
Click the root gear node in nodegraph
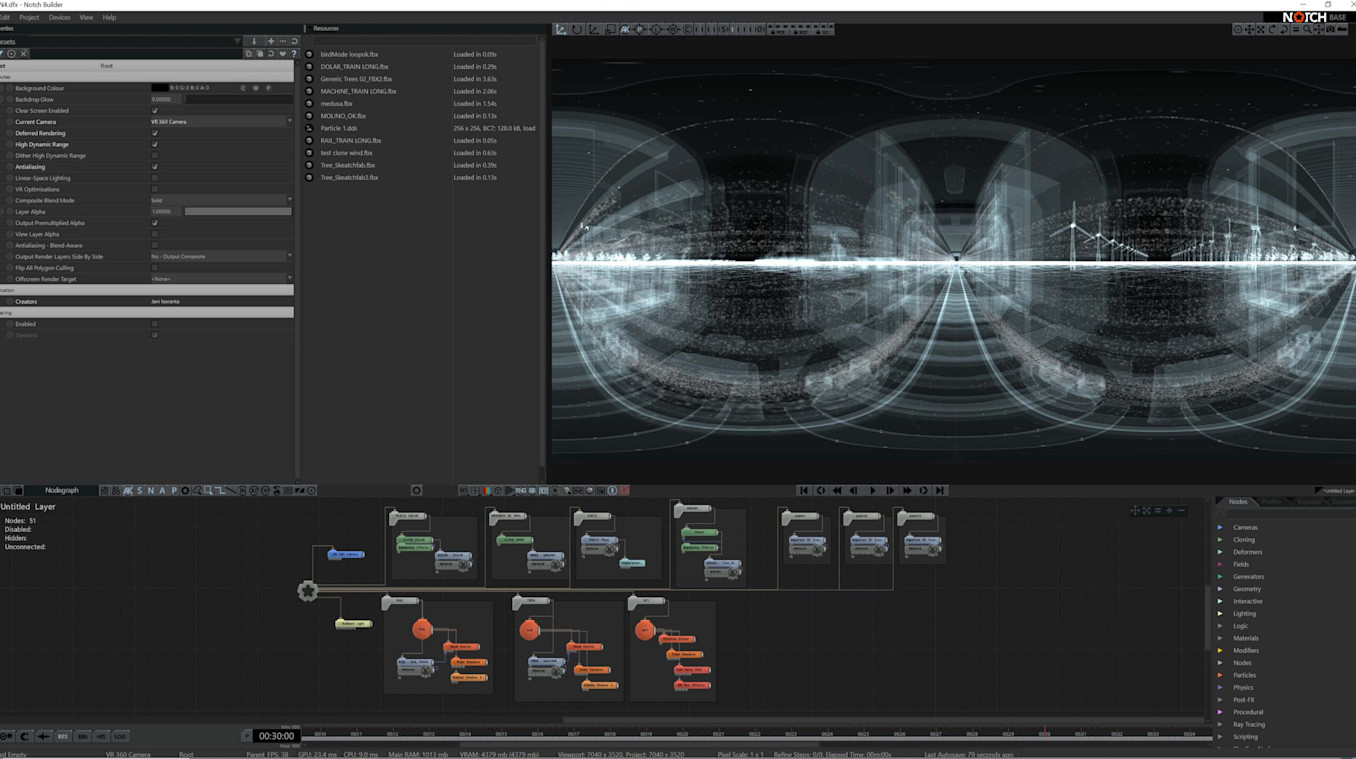pyautogui.click(x=308, y=591)
